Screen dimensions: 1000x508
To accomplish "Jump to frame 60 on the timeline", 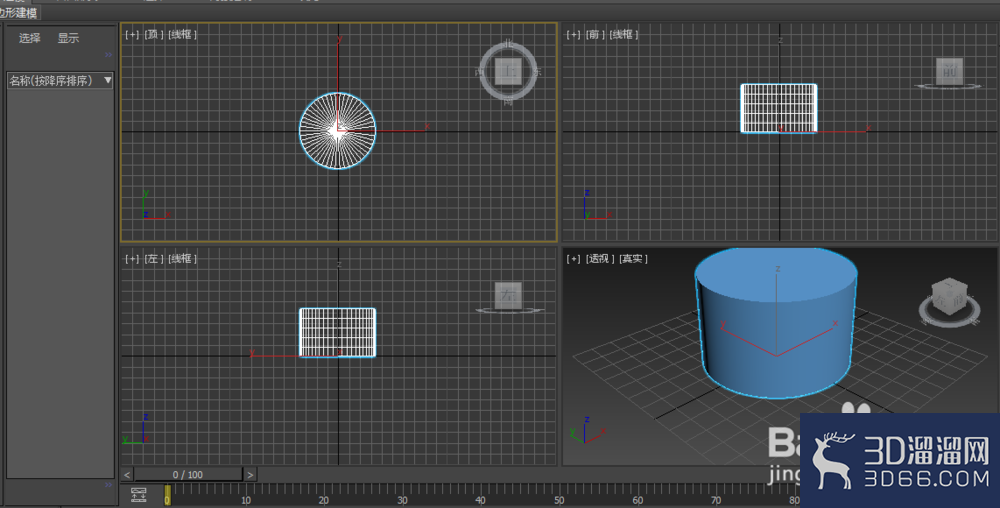I will 638,500.
